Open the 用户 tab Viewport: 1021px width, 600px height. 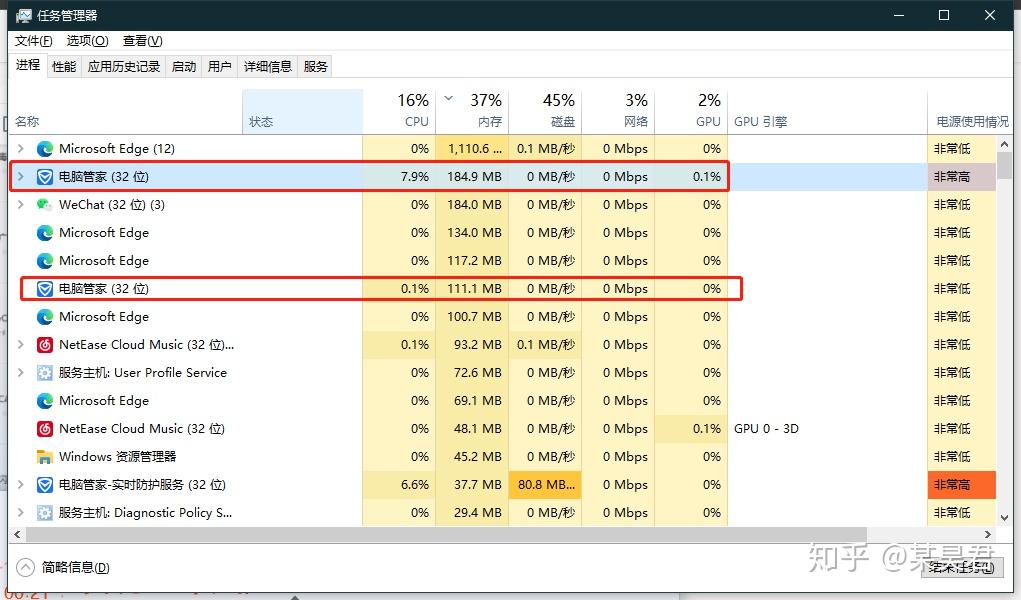220,66
